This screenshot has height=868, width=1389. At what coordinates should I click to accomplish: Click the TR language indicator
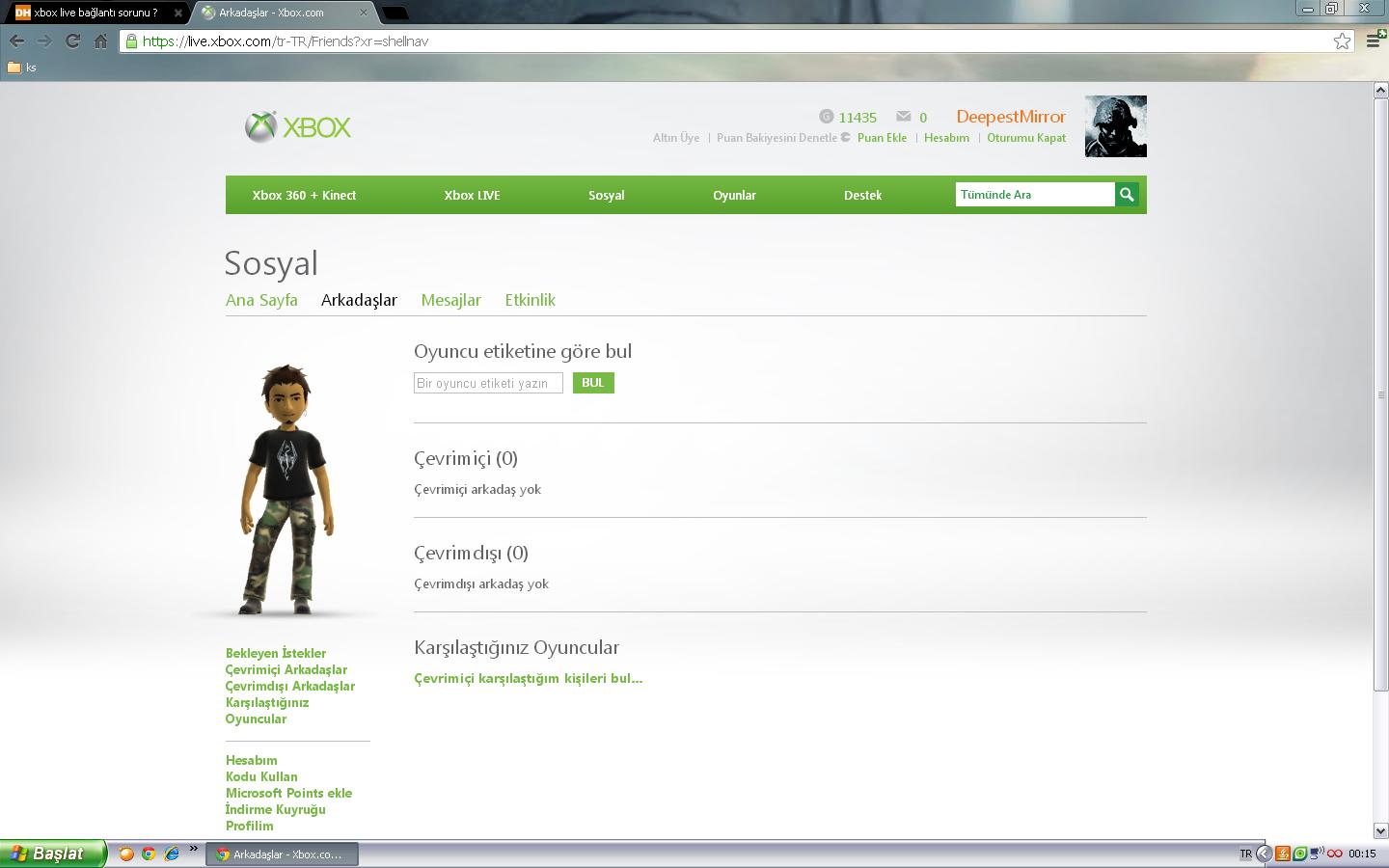pyautogui.click(x=1245, y=854)
